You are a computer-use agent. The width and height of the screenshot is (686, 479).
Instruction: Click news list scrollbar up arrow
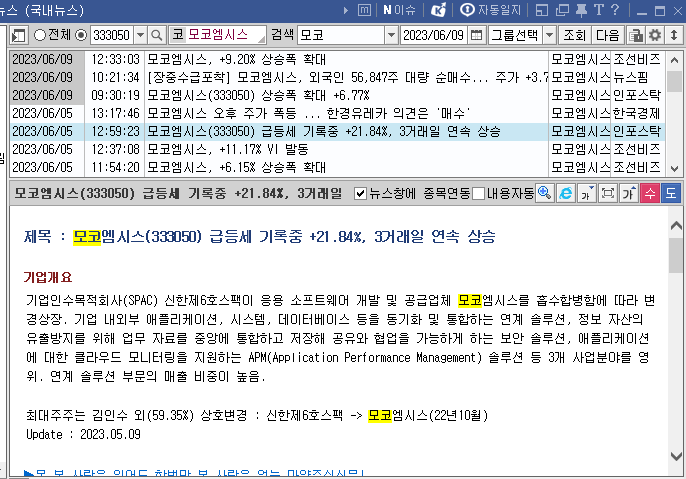coord(674,60)
